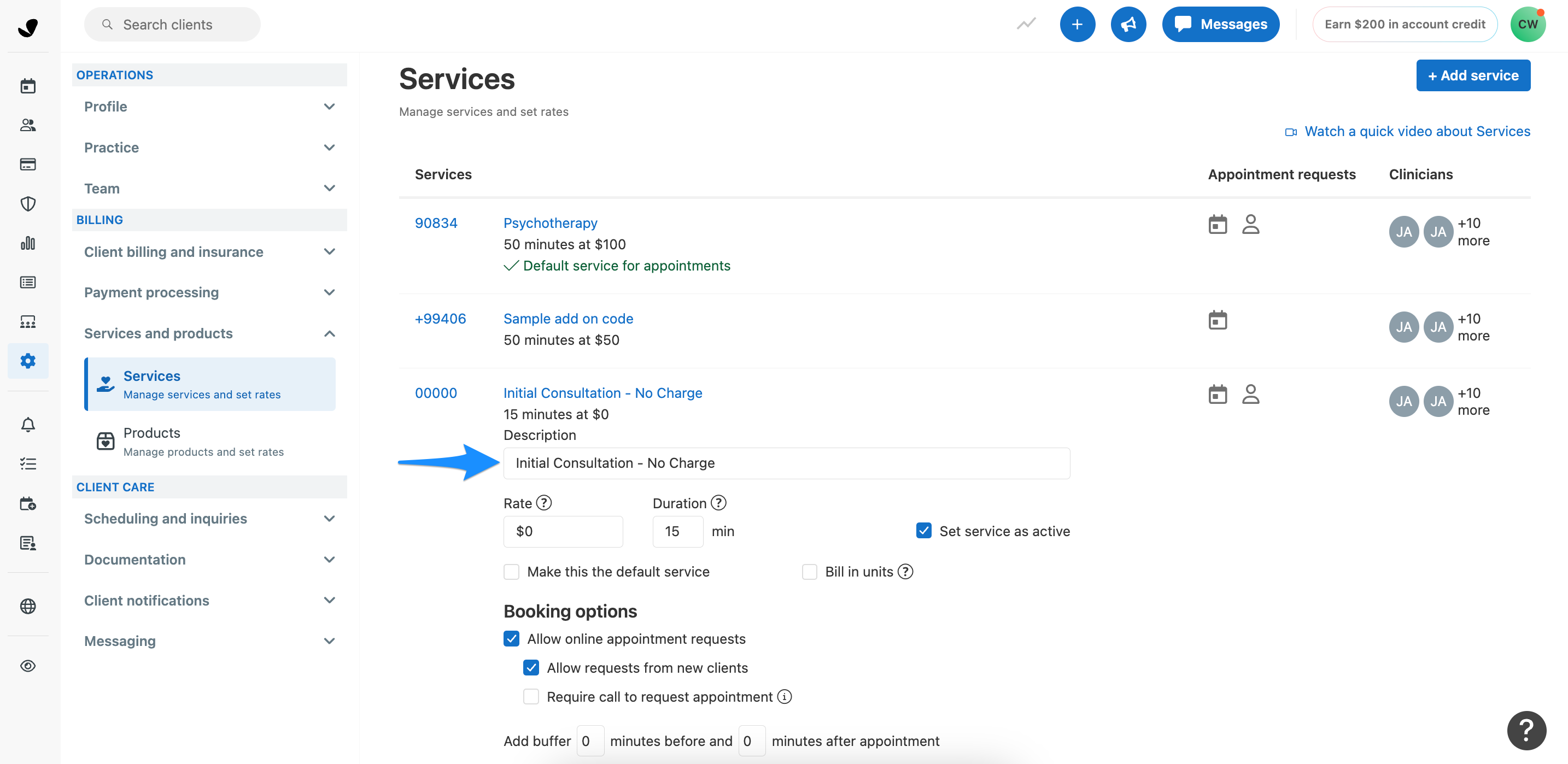
Task: Open the calendar icon in left sidebar
Action: [28, 86]
